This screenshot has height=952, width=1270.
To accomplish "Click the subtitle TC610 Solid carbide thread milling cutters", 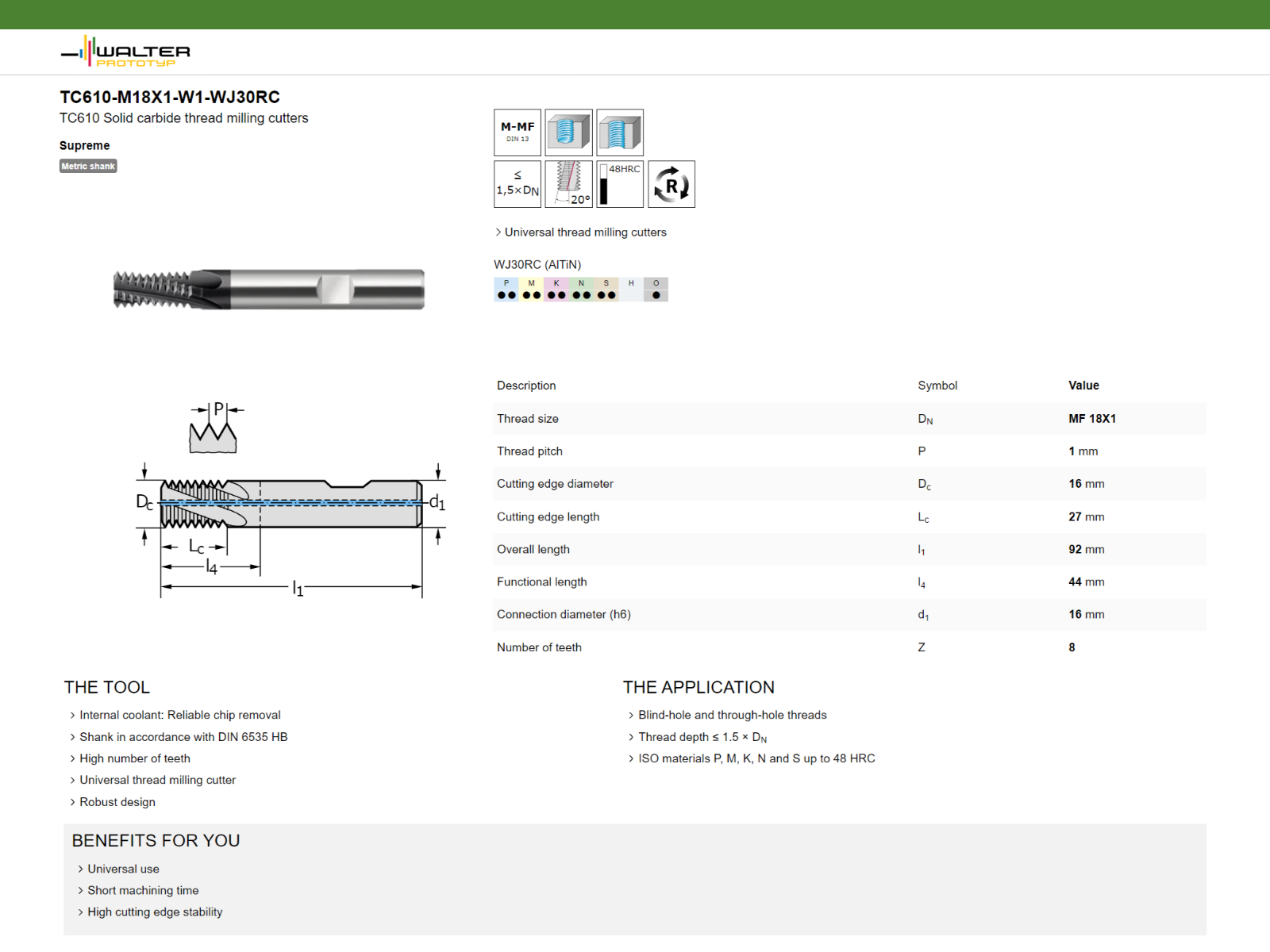I will (184, 118).
